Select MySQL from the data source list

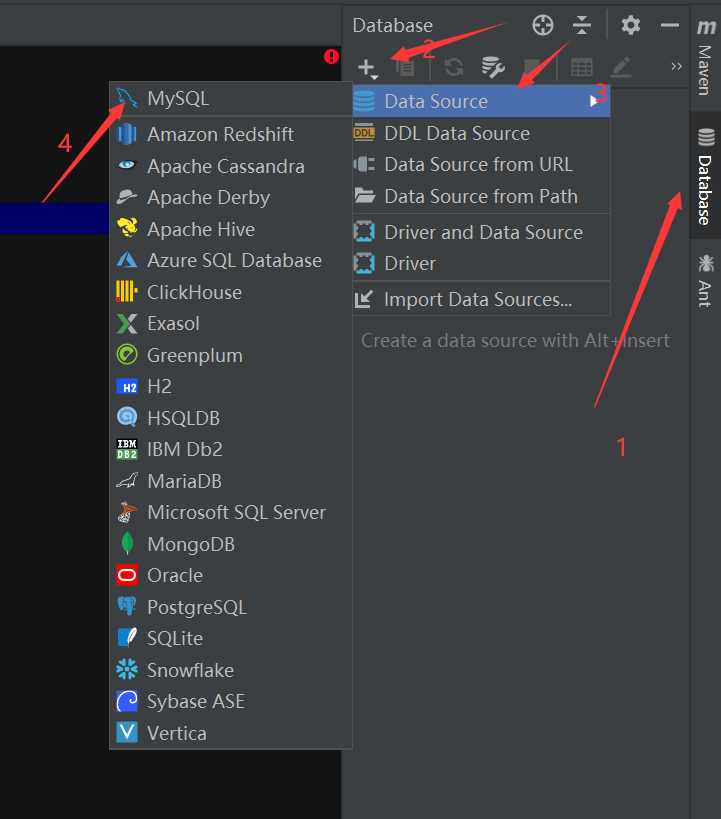pyautogui.click(x=231, y=99)
